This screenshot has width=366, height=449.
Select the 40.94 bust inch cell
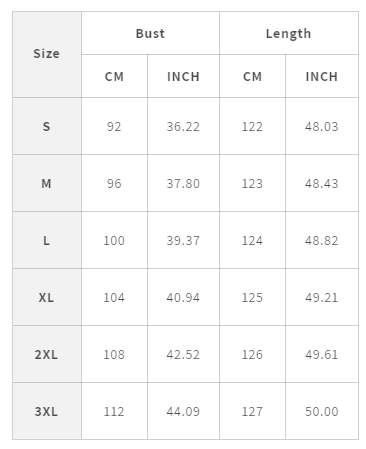coord(183,297)
